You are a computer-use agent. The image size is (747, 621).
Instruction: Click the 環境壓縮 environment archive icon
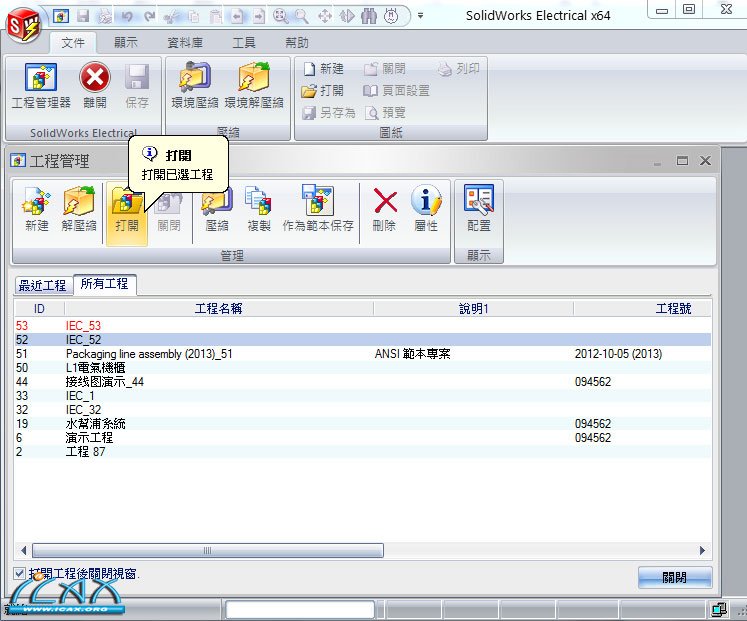coord(195,86)
